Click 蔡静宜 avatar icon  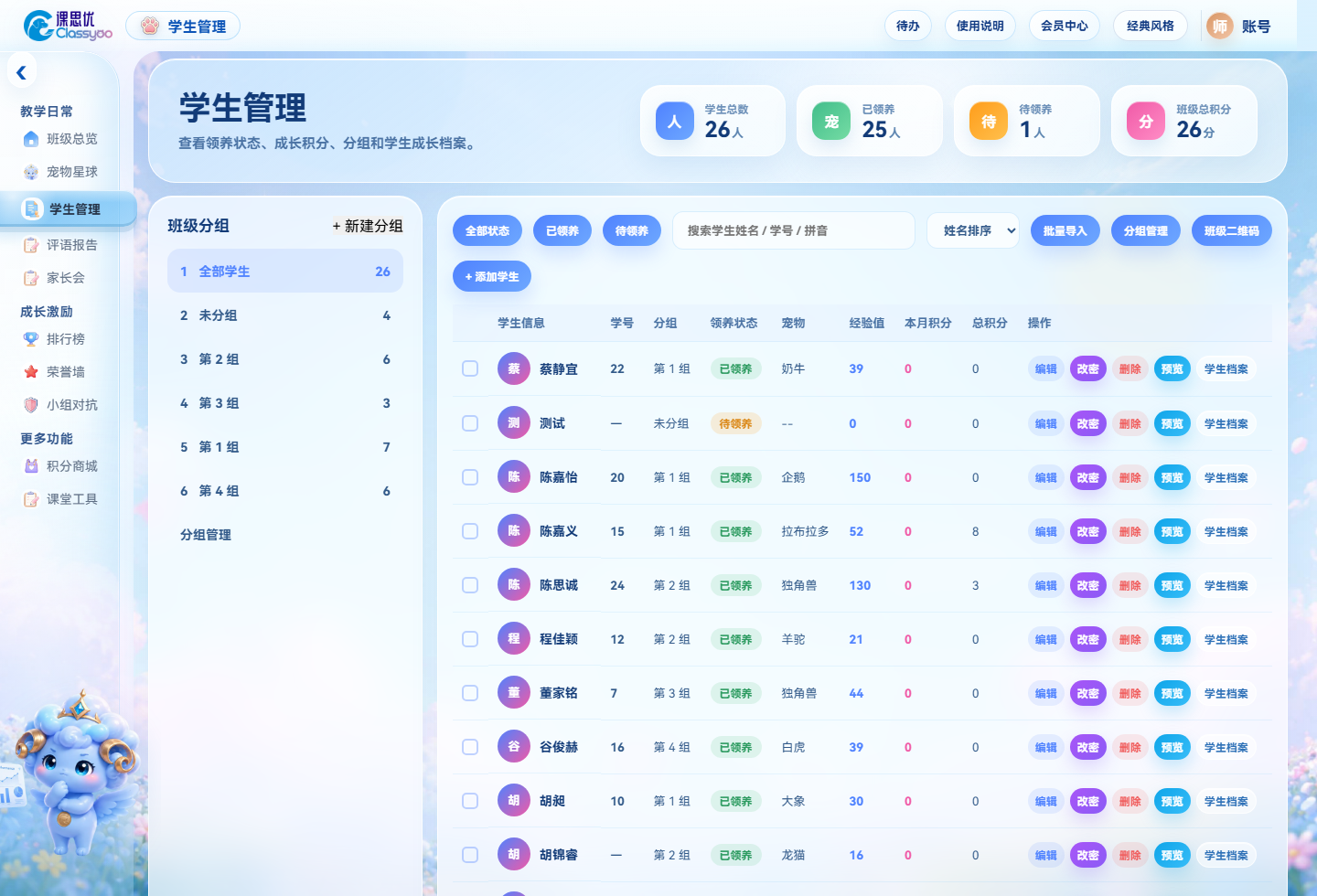514,368
